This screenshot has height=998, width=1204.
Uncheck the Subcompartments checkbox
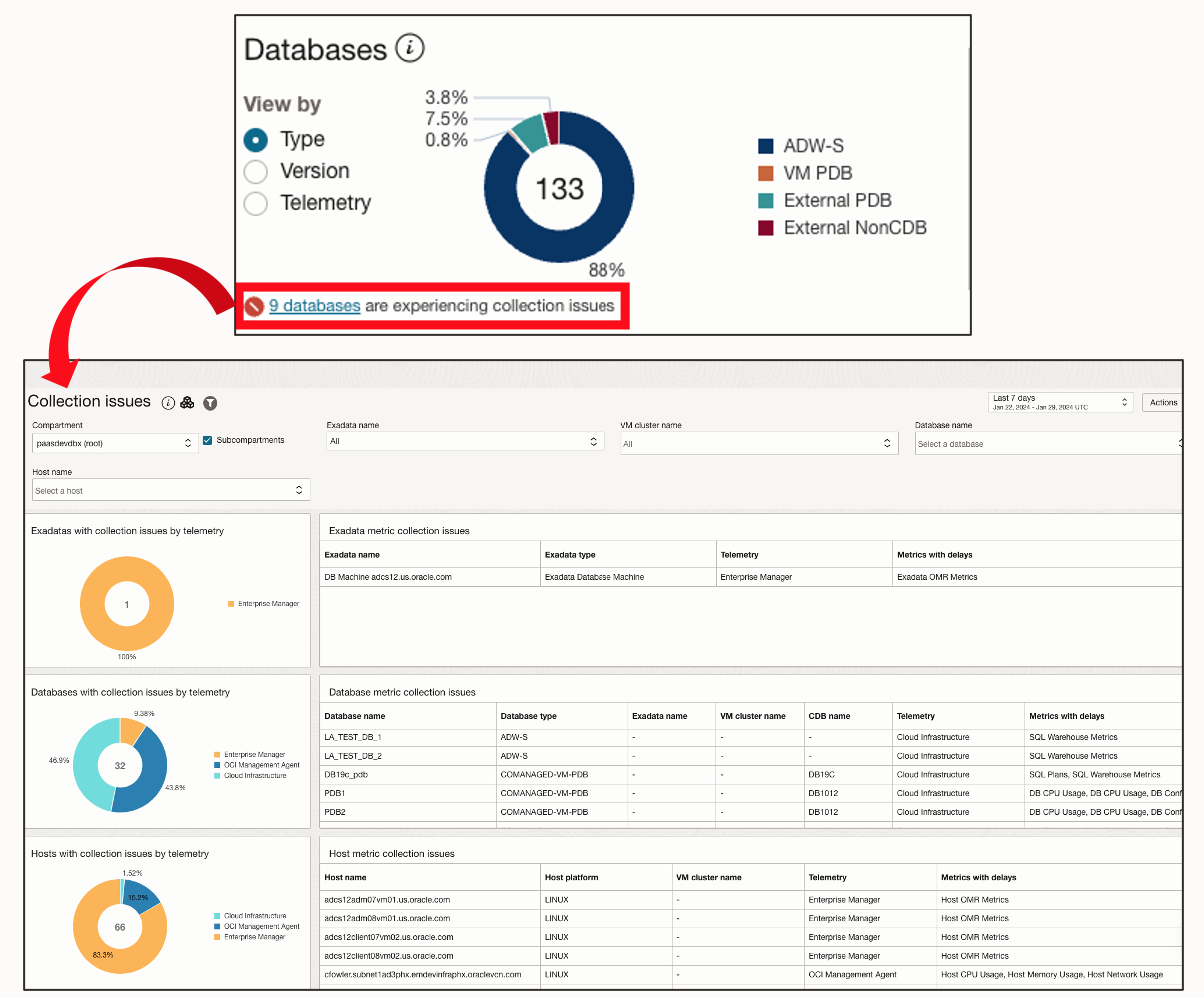coord(208,441)
